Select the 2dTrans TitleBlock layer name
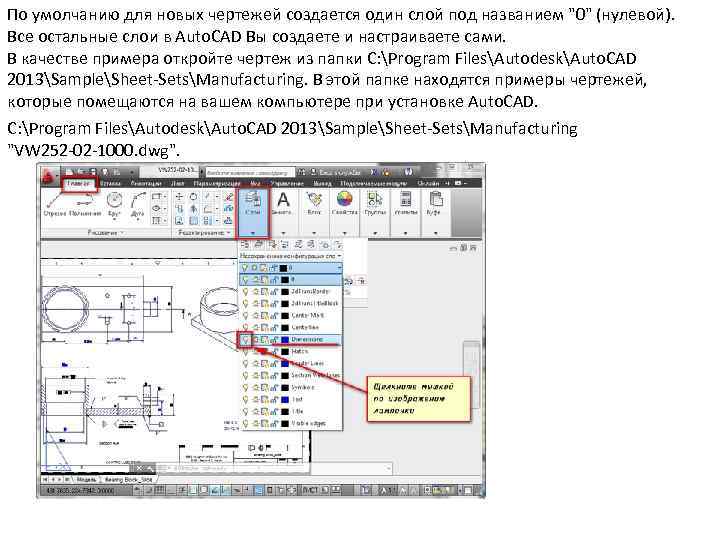The image size is (720, 540). pyautogui.click(x=315, y=304)
